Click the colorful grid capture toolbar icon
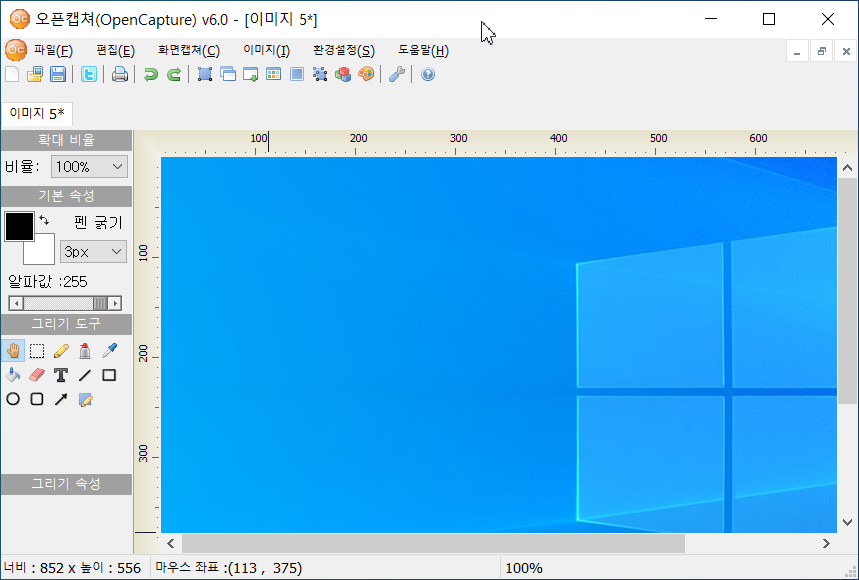This screenshot has width=859, height=580. pos(273,74)
